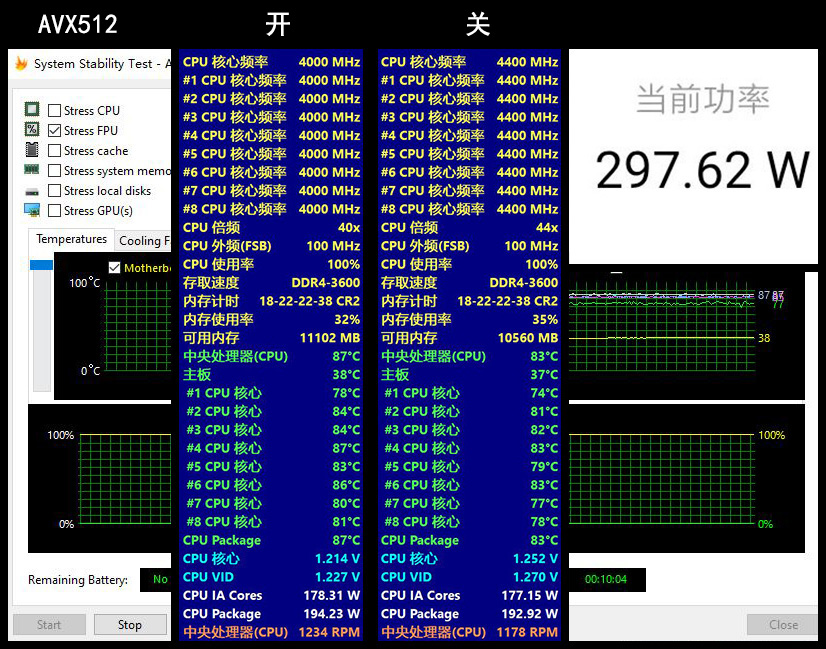Image resolution: width=826 pixels, height=649 pixels.
Task: Click the RAM module icon beside Stress system memory
Action: click(32, 170)
